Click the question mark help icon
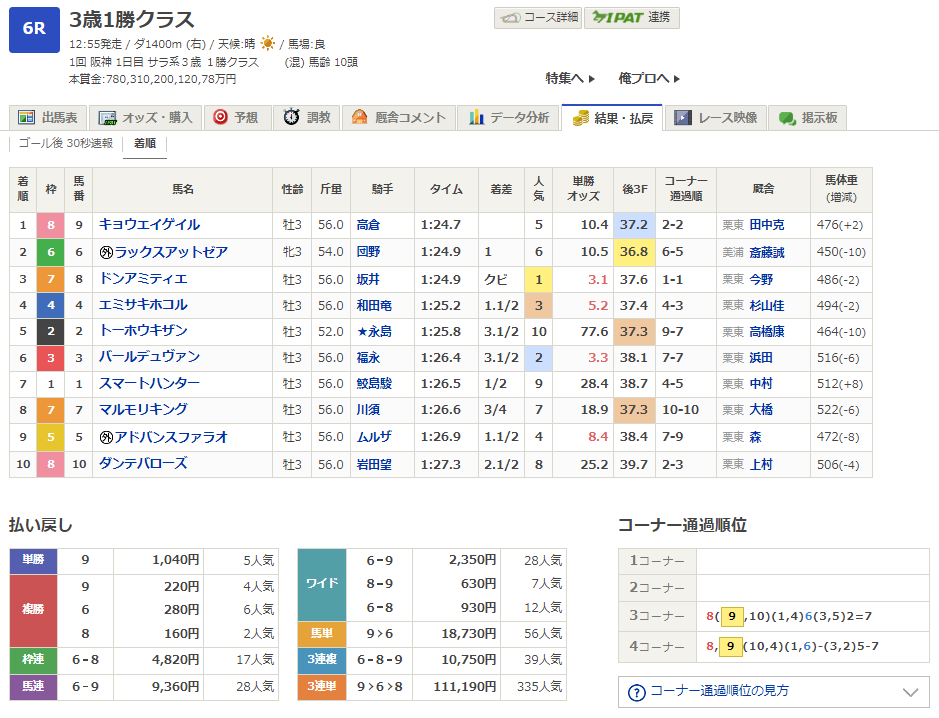 click(x=636, y=692)
